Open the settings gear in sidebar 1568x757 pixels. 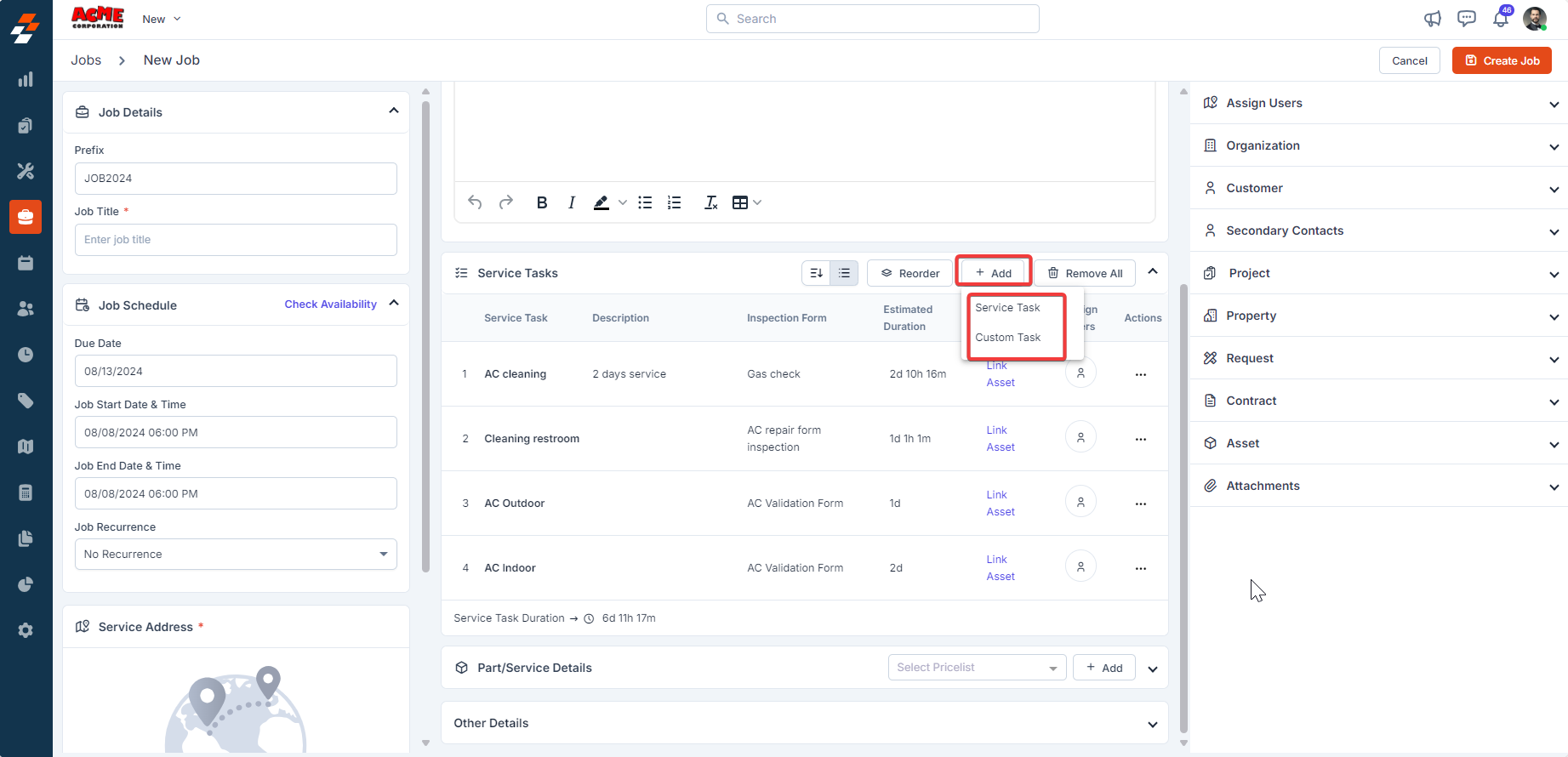click(x=26, y=630)
